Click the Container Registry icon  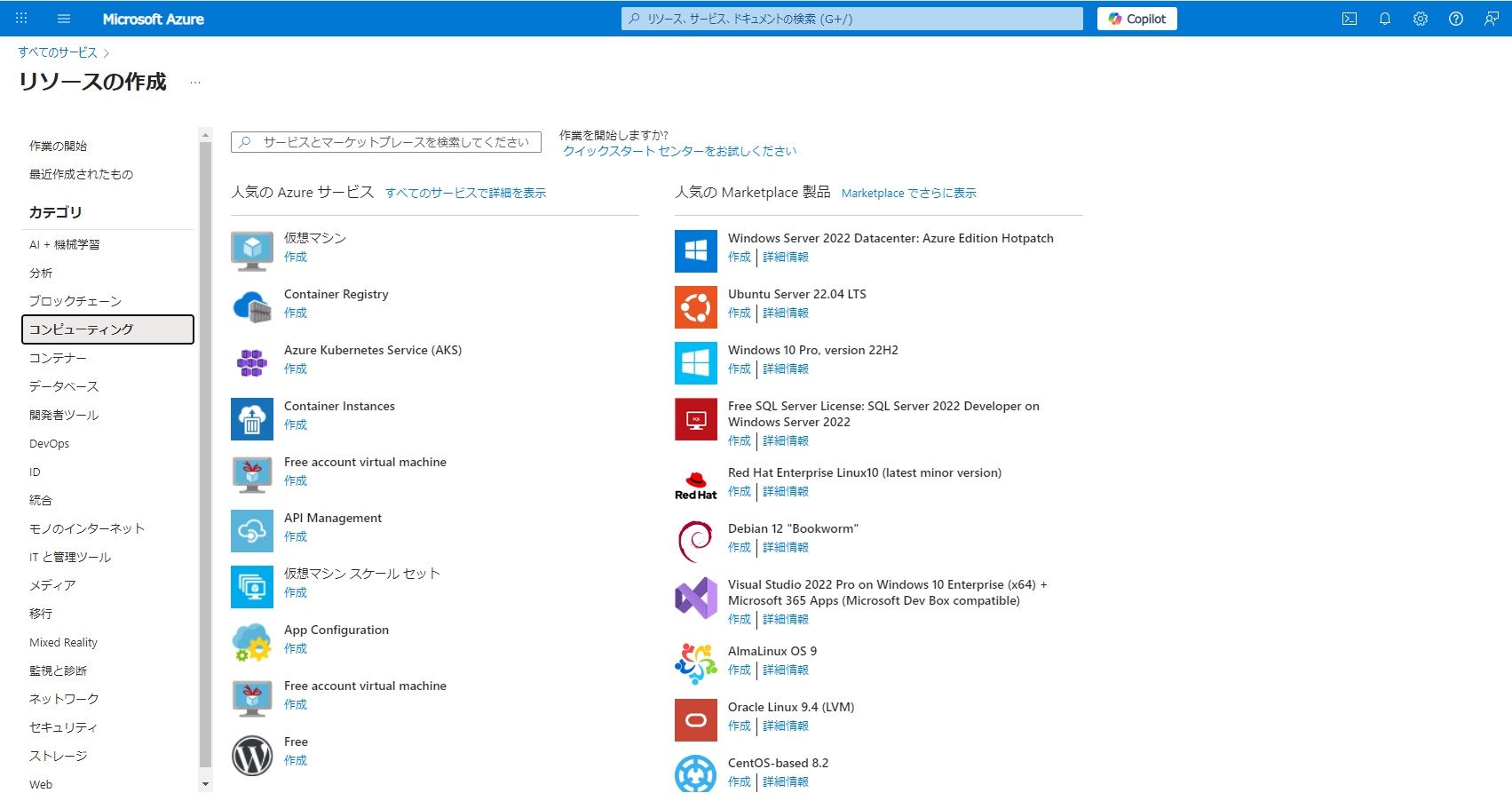point(252,307)
